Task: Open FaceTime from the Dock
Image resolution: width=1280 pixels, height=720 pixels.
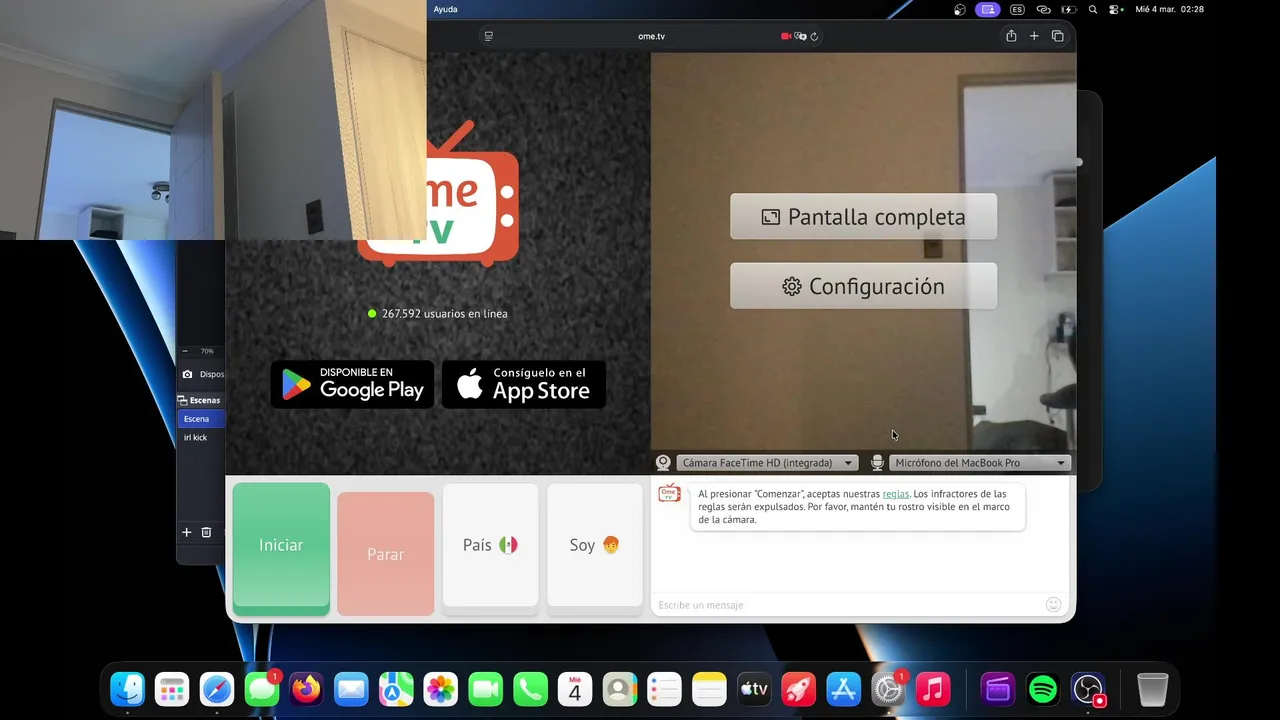Action: [485, 689]
